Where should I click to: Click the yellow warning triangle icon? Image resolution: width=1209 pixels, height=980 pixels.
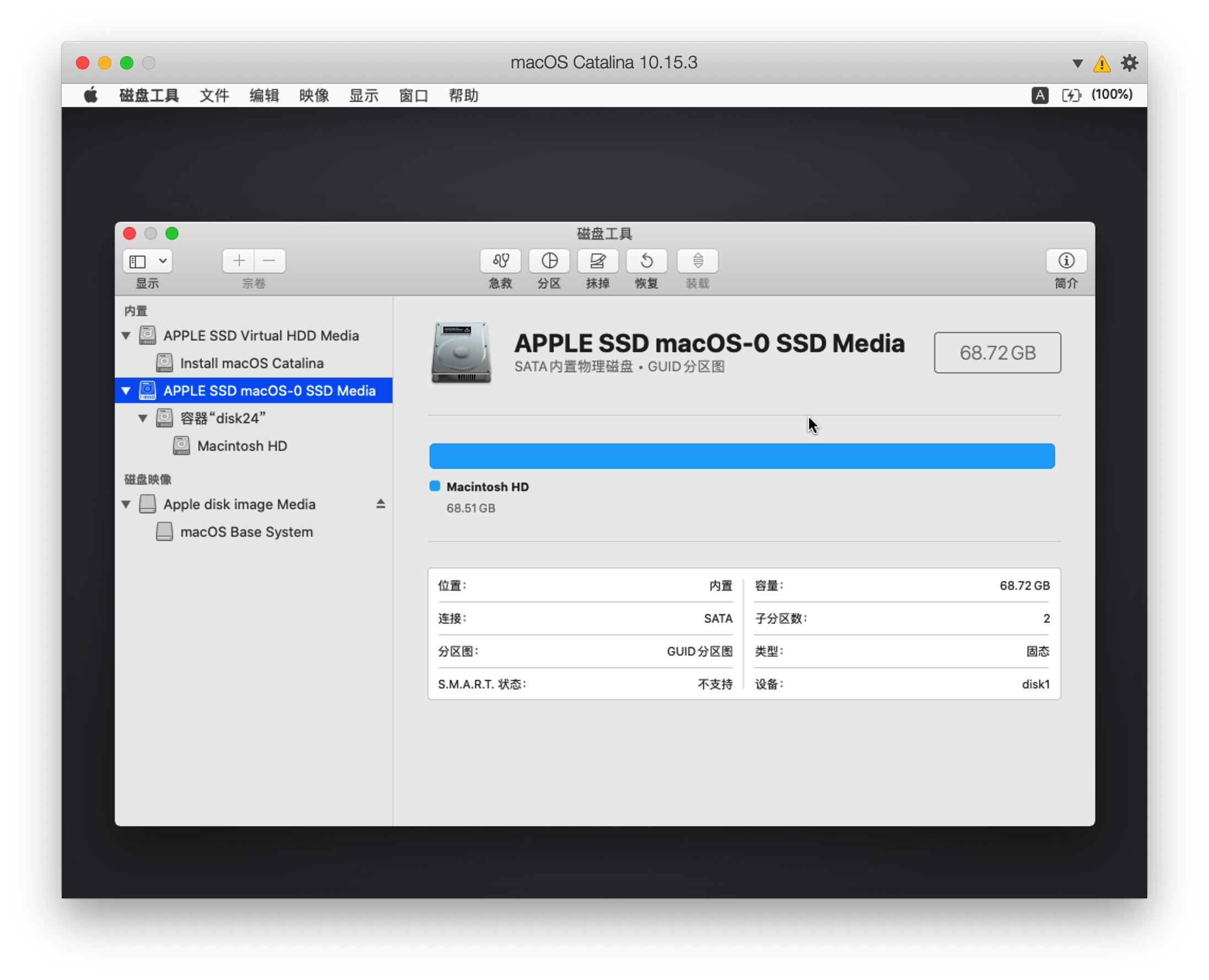(1101, 64)
